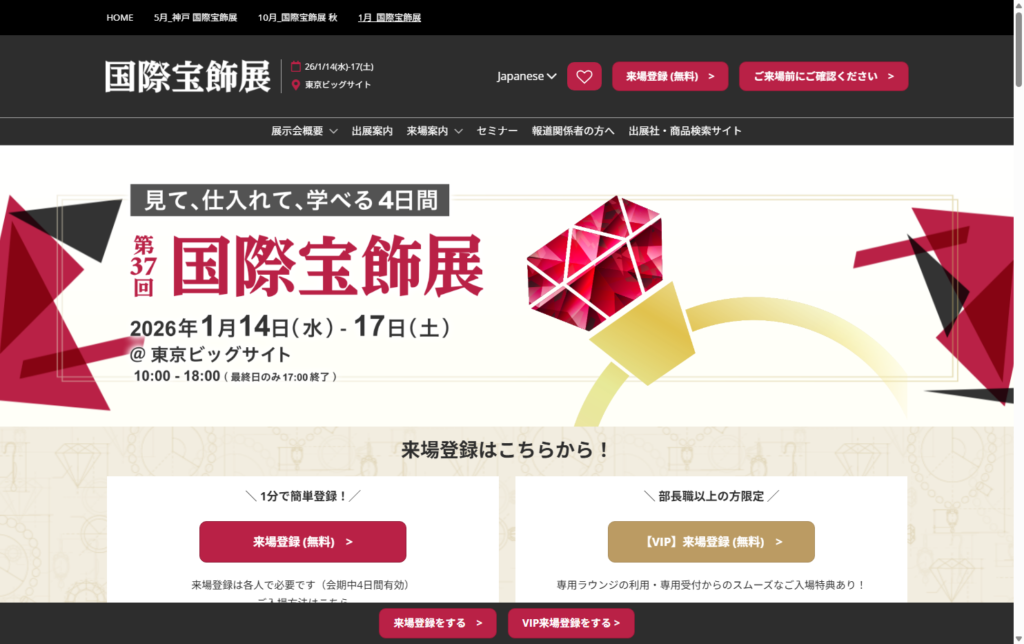Select the セミナー menu item
Image resolution: width=1024 pixels, height=644 pixels.
497,131
